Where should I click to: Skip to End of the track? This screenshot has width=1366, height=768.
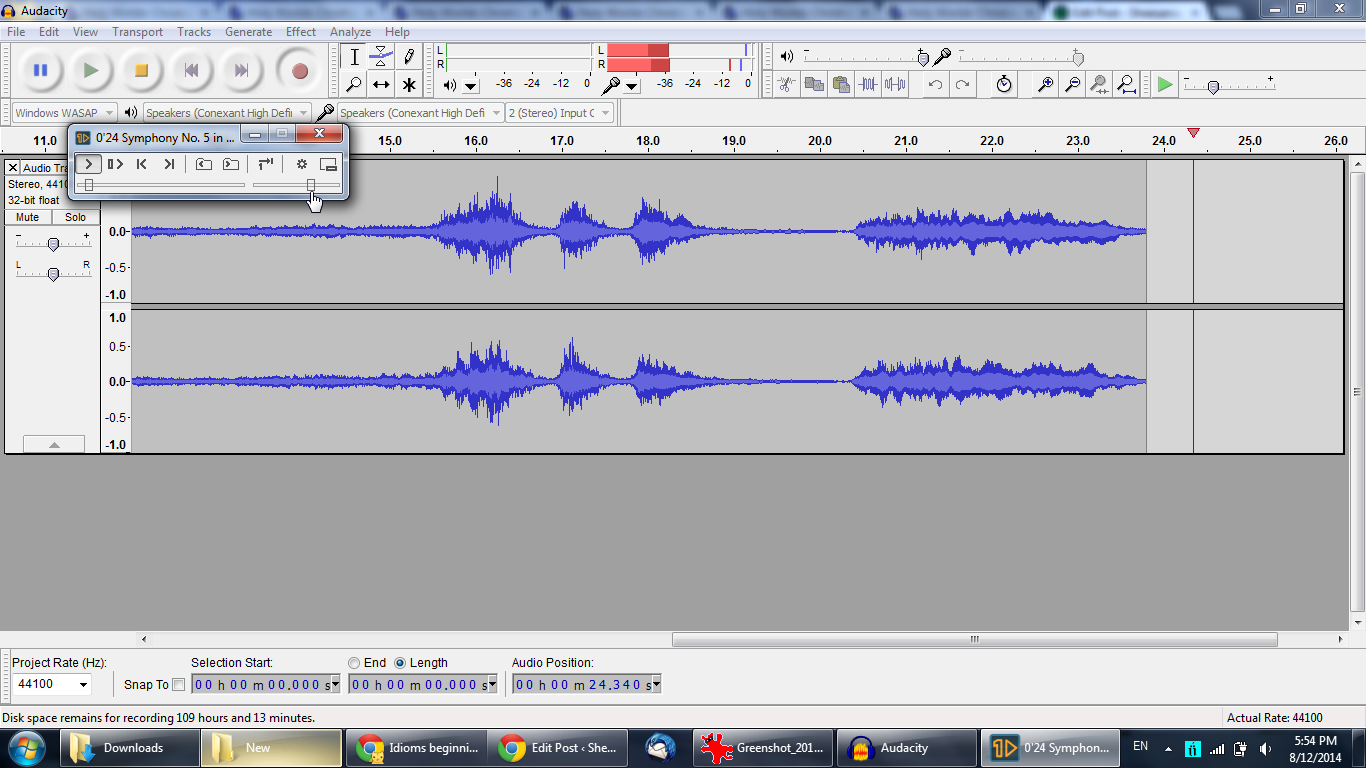pyautogui.click(x=241, y=70)
